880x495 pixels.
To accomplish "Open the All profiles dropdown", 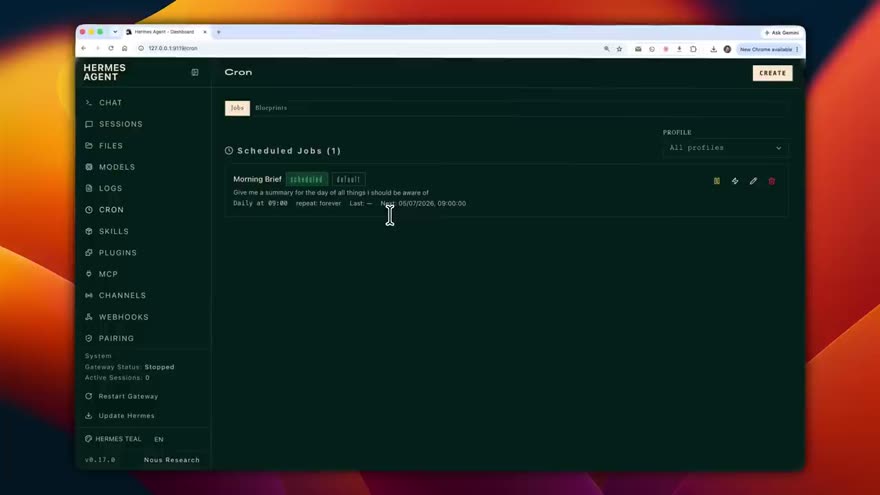I will tap(725, 148).
